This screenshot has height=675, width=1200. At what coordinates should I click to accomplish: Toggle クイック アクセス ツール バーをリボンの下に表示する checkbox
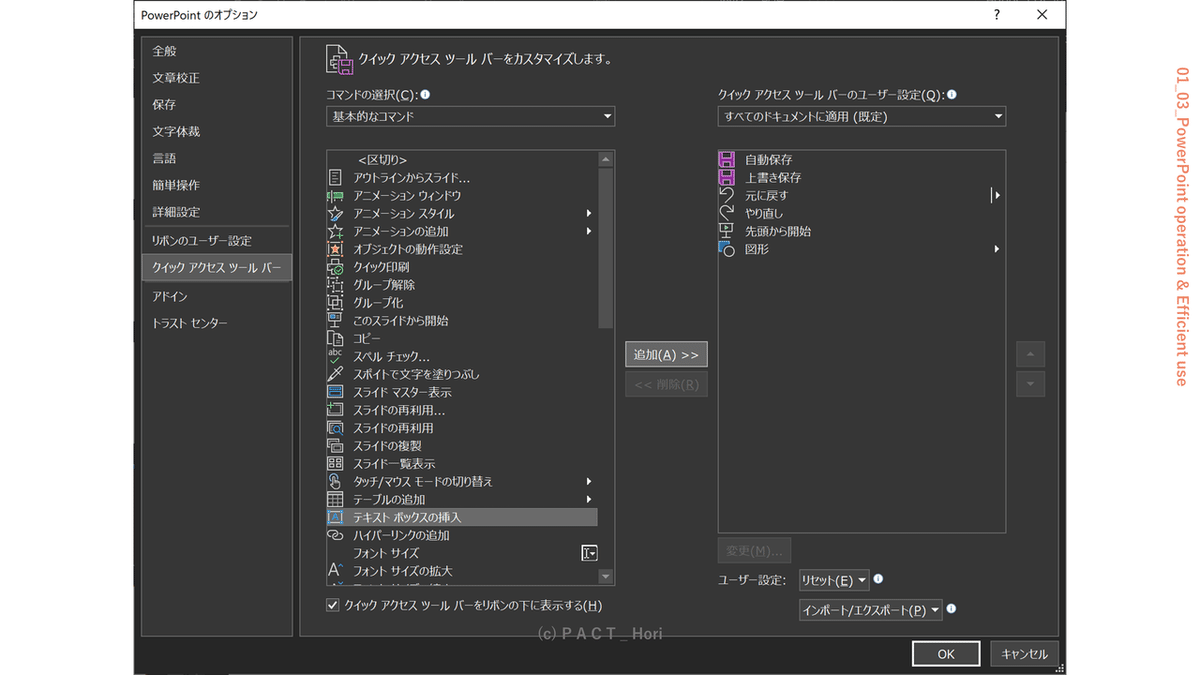point(334,605)
